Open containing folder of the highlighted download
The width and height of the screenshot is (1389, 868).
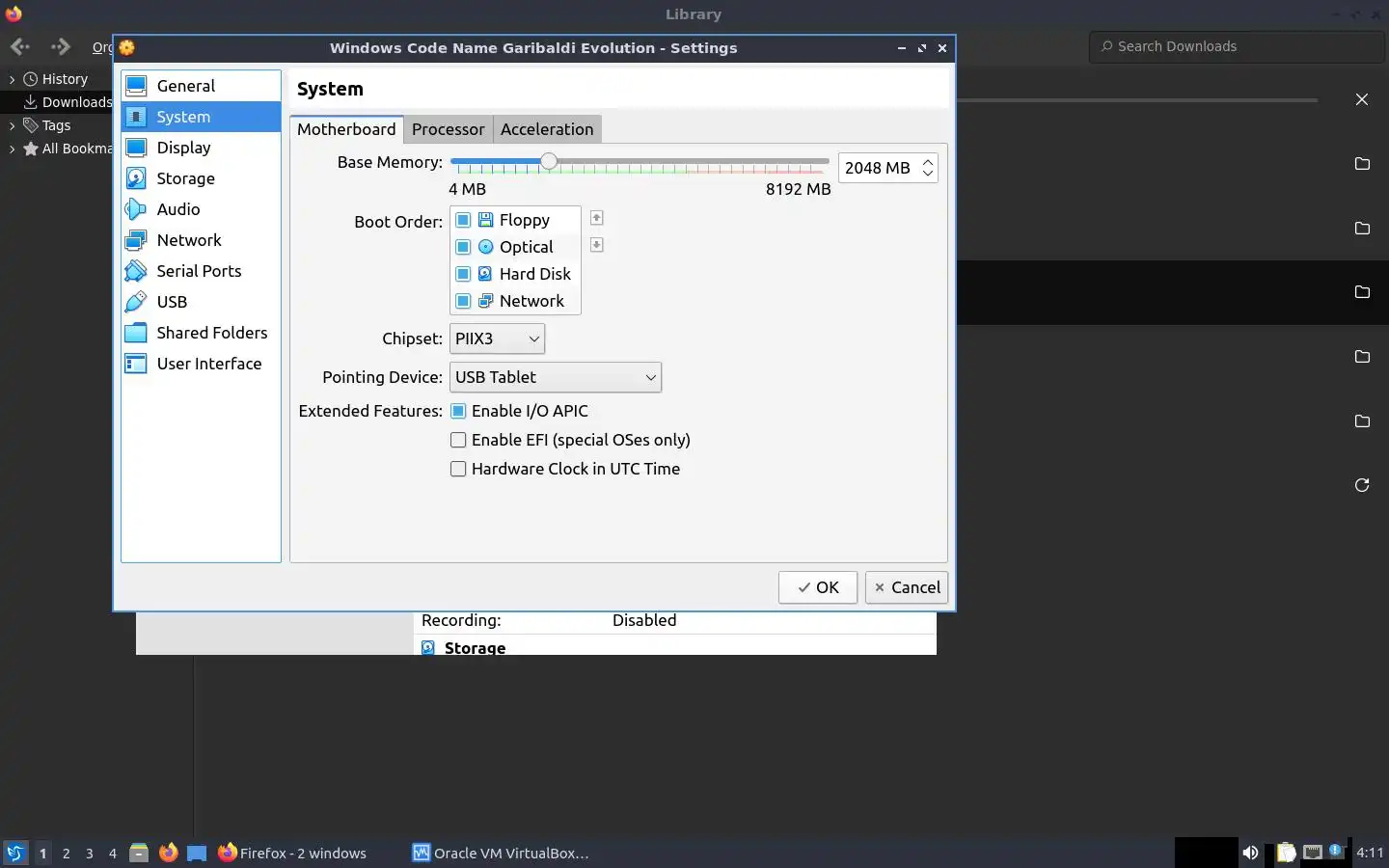[x=1362, y=292]
